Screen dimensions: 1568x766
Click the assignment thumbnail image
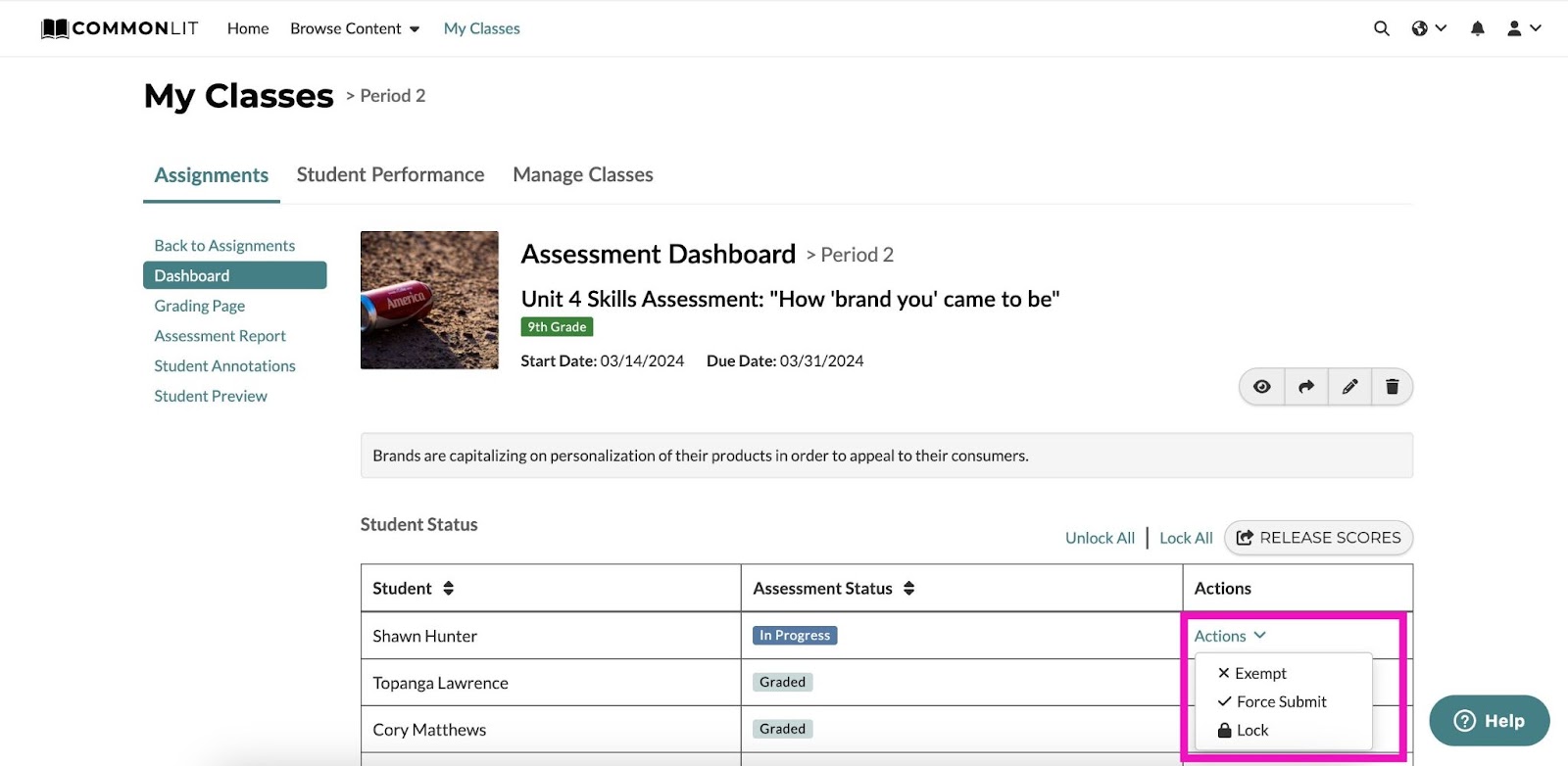point(429,300)
